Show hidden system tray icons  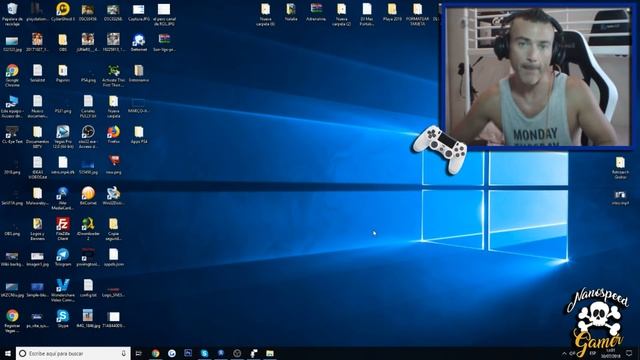(564, 354)
